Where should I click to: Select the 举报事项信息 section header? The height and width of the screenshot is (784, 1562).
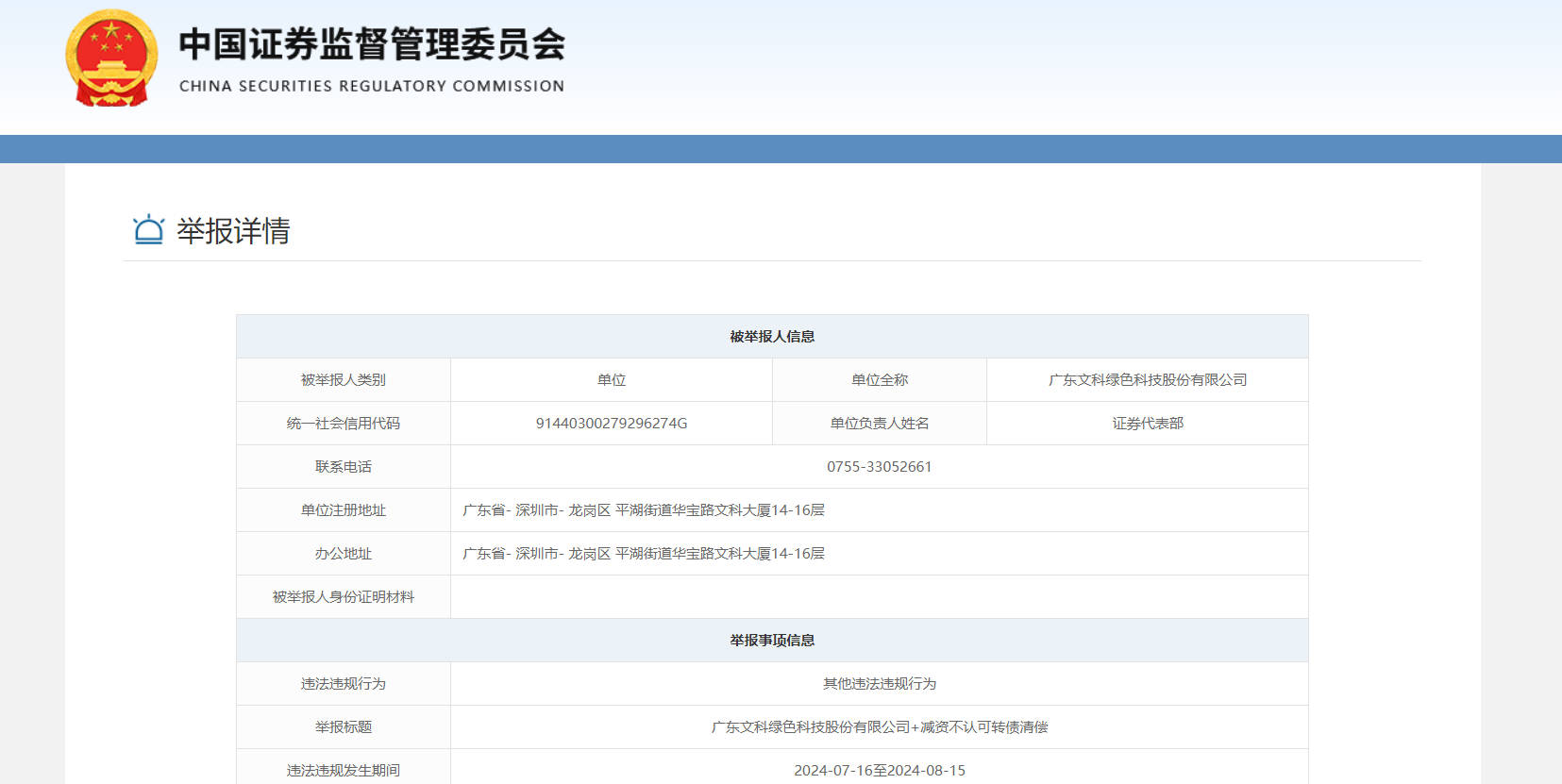click(x=771, y=641)
